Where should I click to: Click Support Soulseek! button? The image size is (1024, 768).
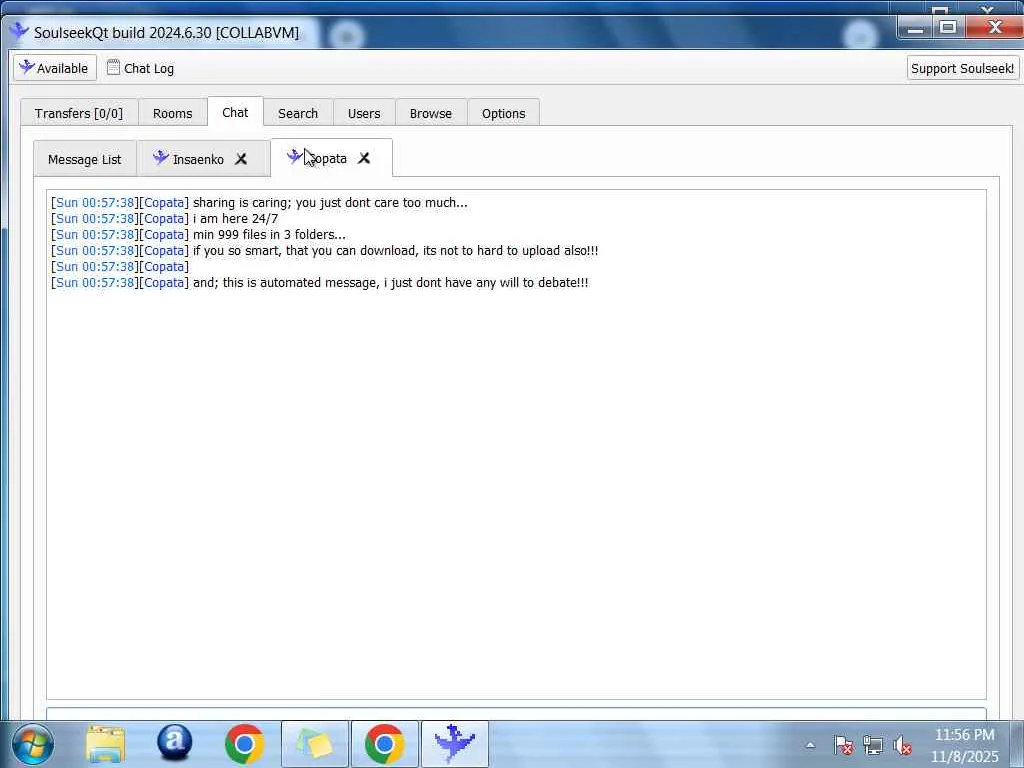pyautogui.click(x=963, y=68)
